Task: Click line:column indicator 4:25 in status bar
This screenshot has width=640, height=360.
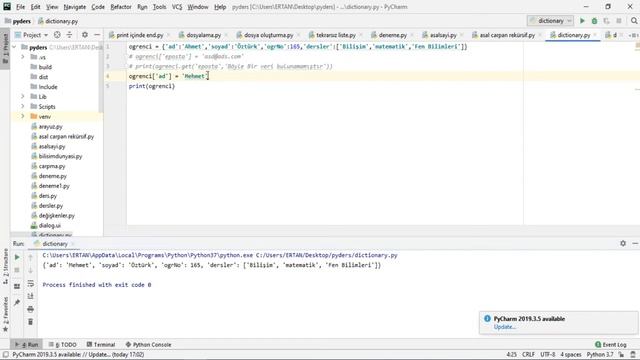Action: [x=511, y=355]
